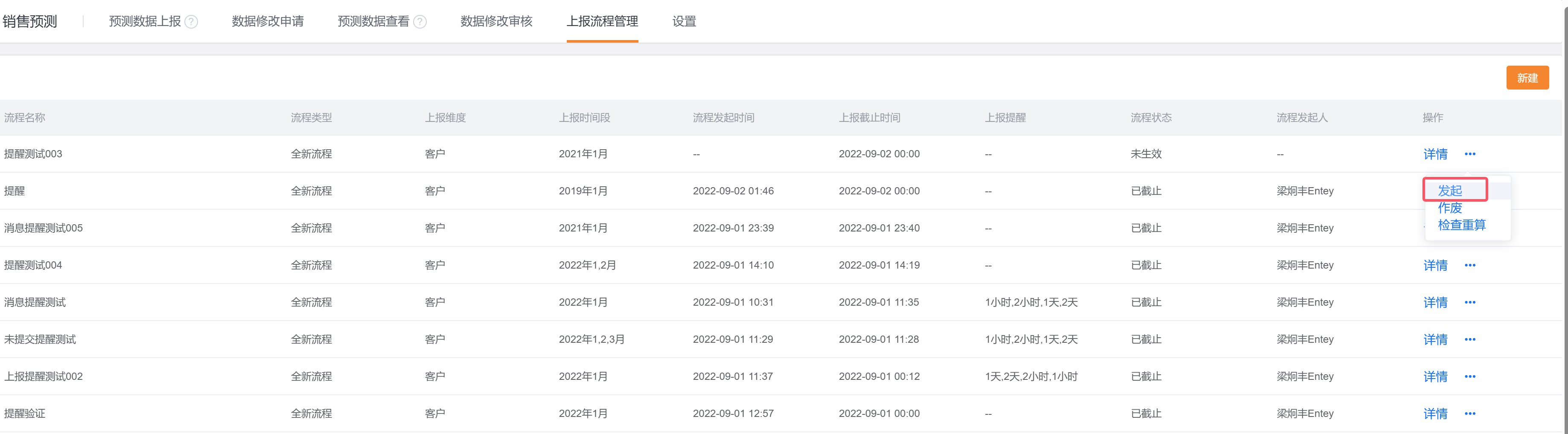Open the actions dropdown for 上报提醒测试002
Screen dimensions: 1568x434
click(x=1470, y=376)
